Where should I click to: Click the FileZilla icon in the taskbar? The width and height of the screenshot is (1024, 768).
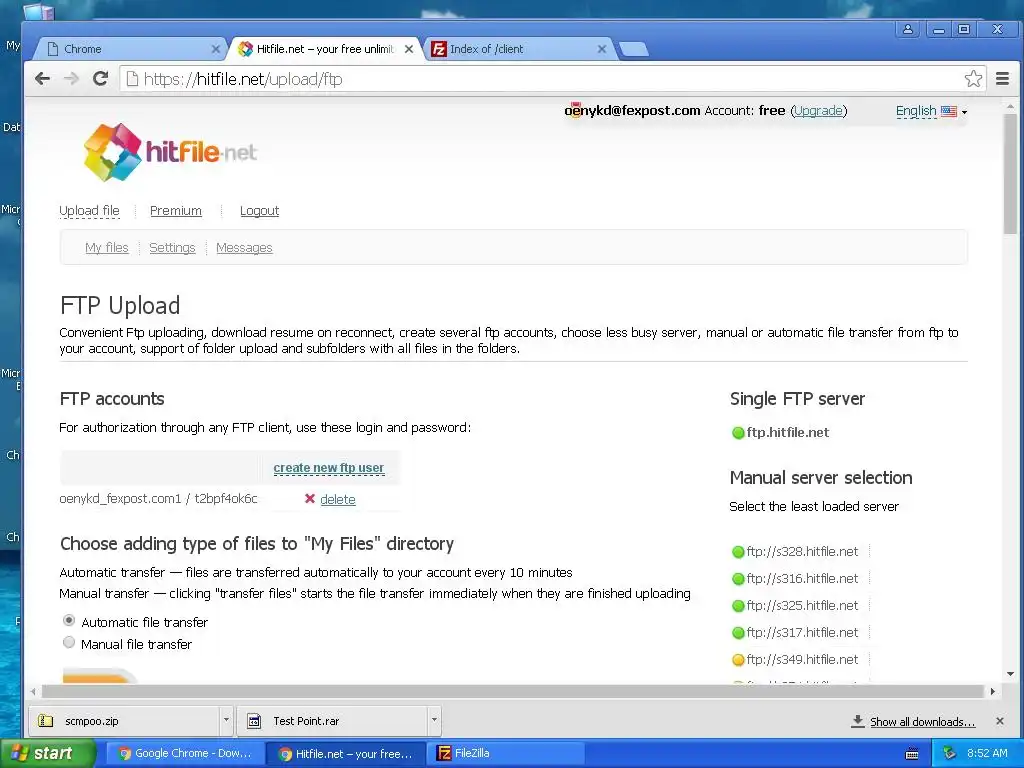443,753
